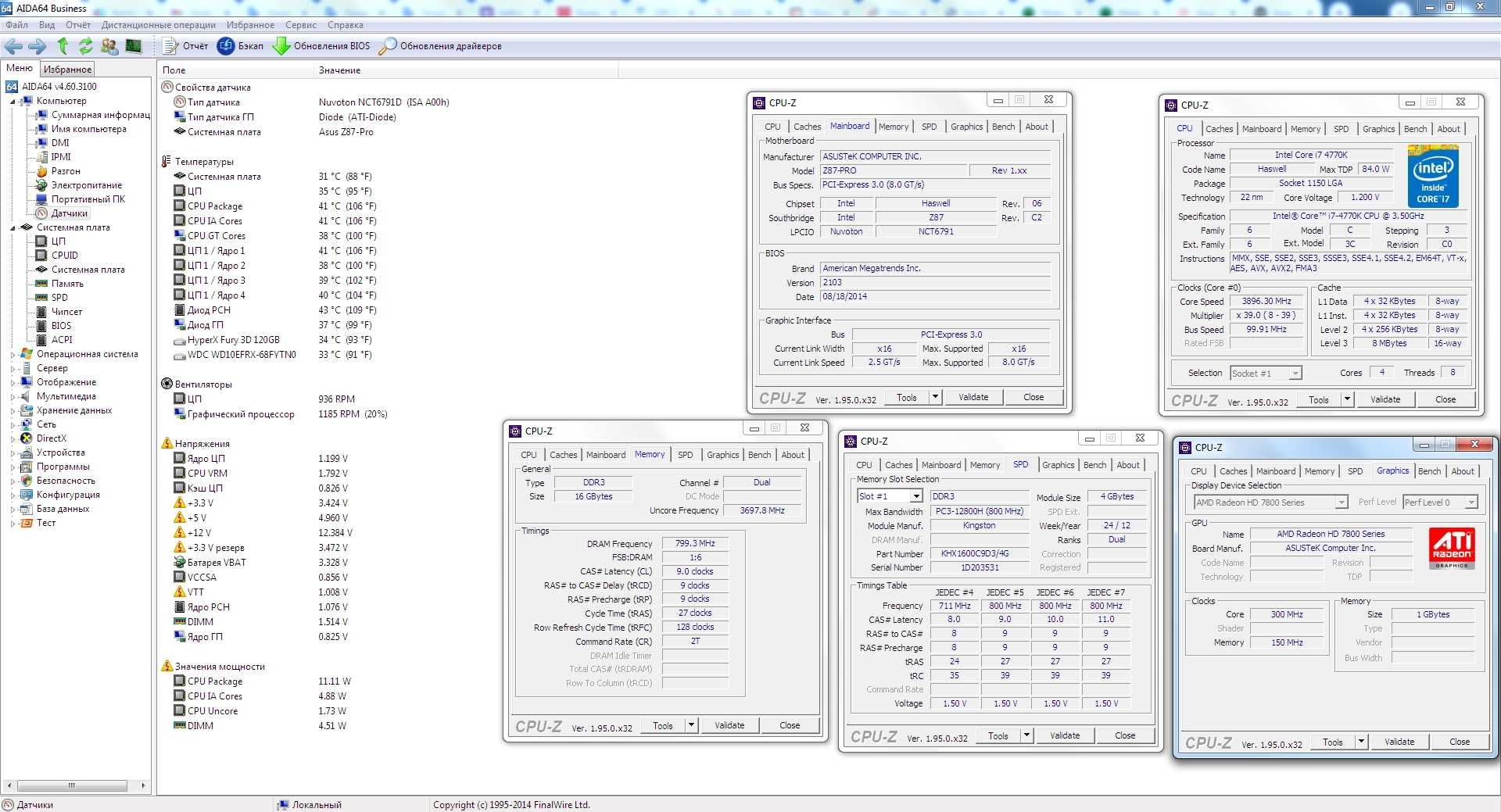Open the Bench tab in the CPU-Z CPU window
Image resolution: width=1501 pixels, height=812 pixels.
[x=1415, y=129]
